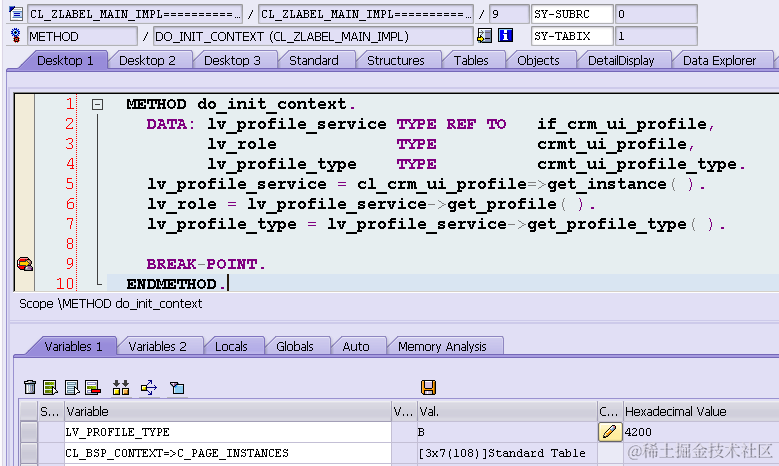Click the program list icon at top left
This screenshot has height=466, width=779.
pyautogui.click(x=16, y=13)
